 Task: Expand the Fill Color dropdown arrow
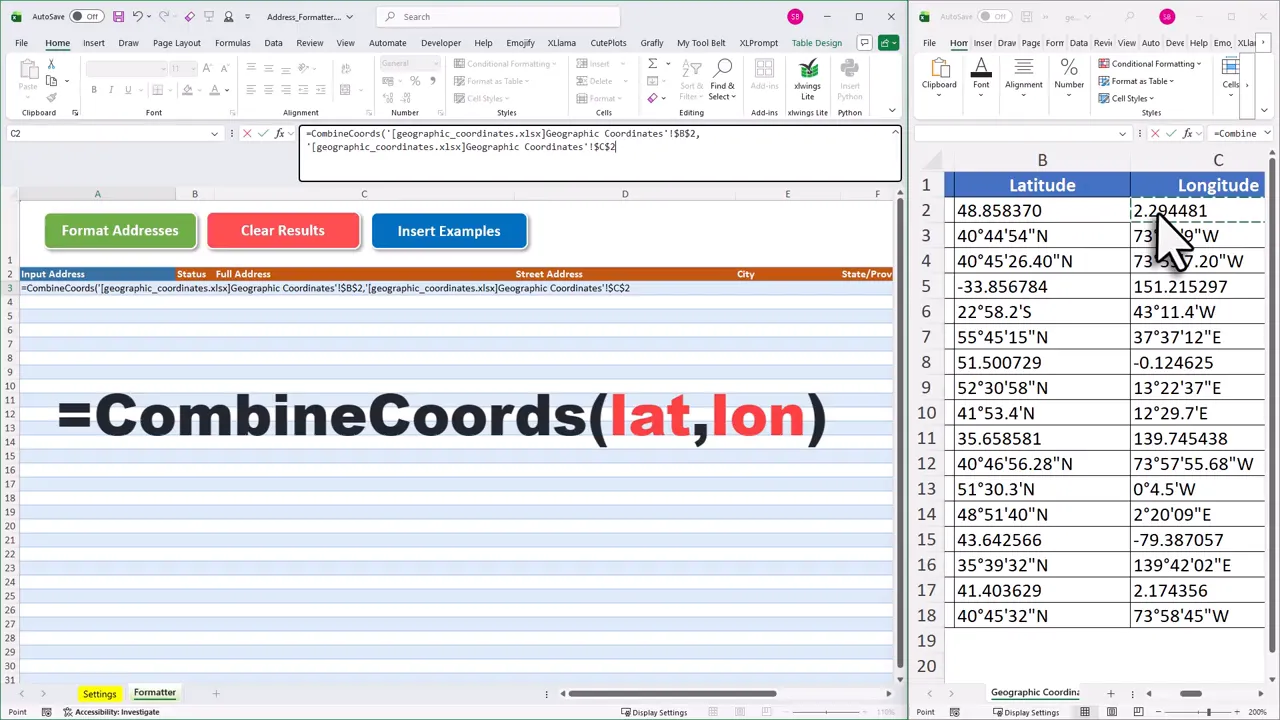[x=198, y=90]
